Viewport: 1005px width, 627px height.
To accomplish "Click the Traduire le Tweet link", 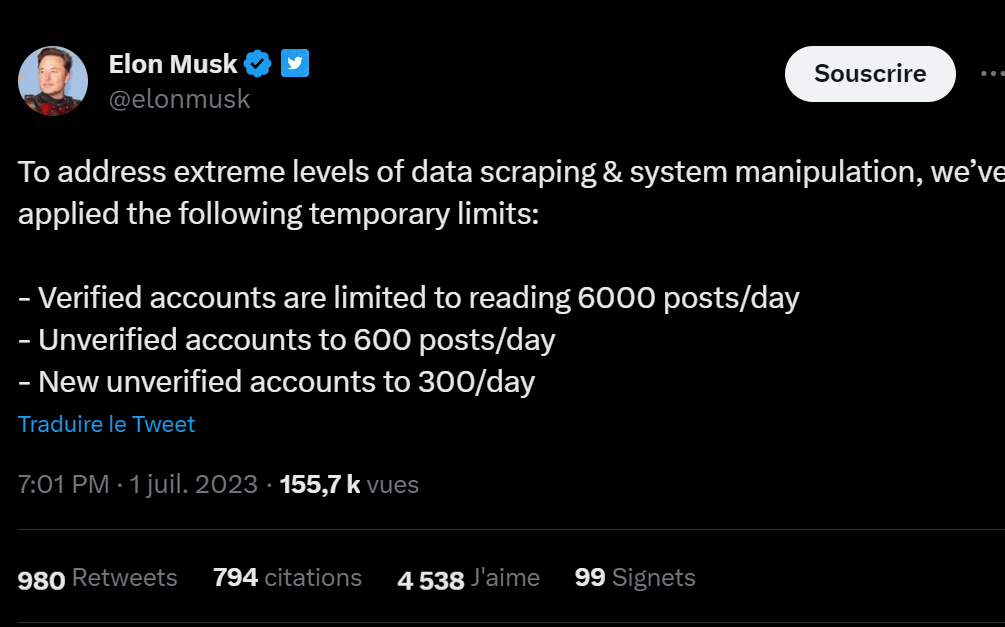I will pyautogui.click(x=106, y=424).
